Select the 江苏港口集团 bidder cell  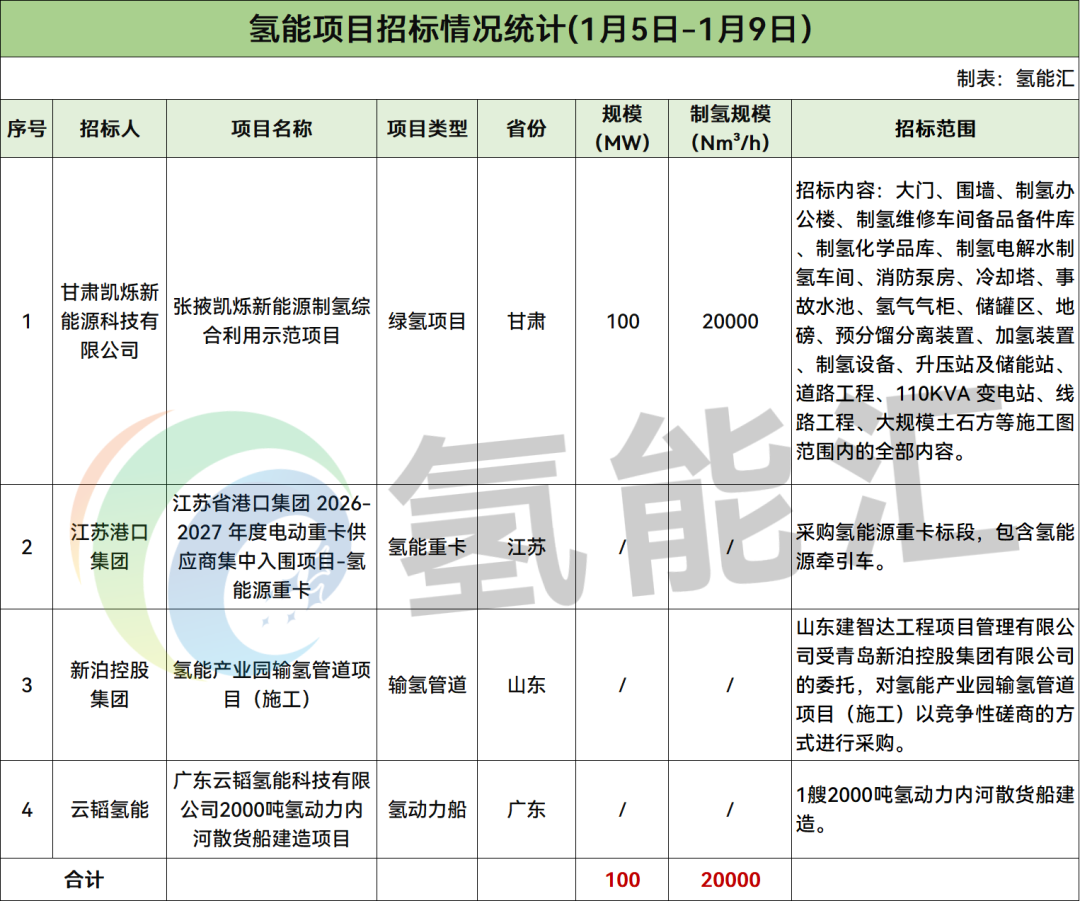point(110,547)
